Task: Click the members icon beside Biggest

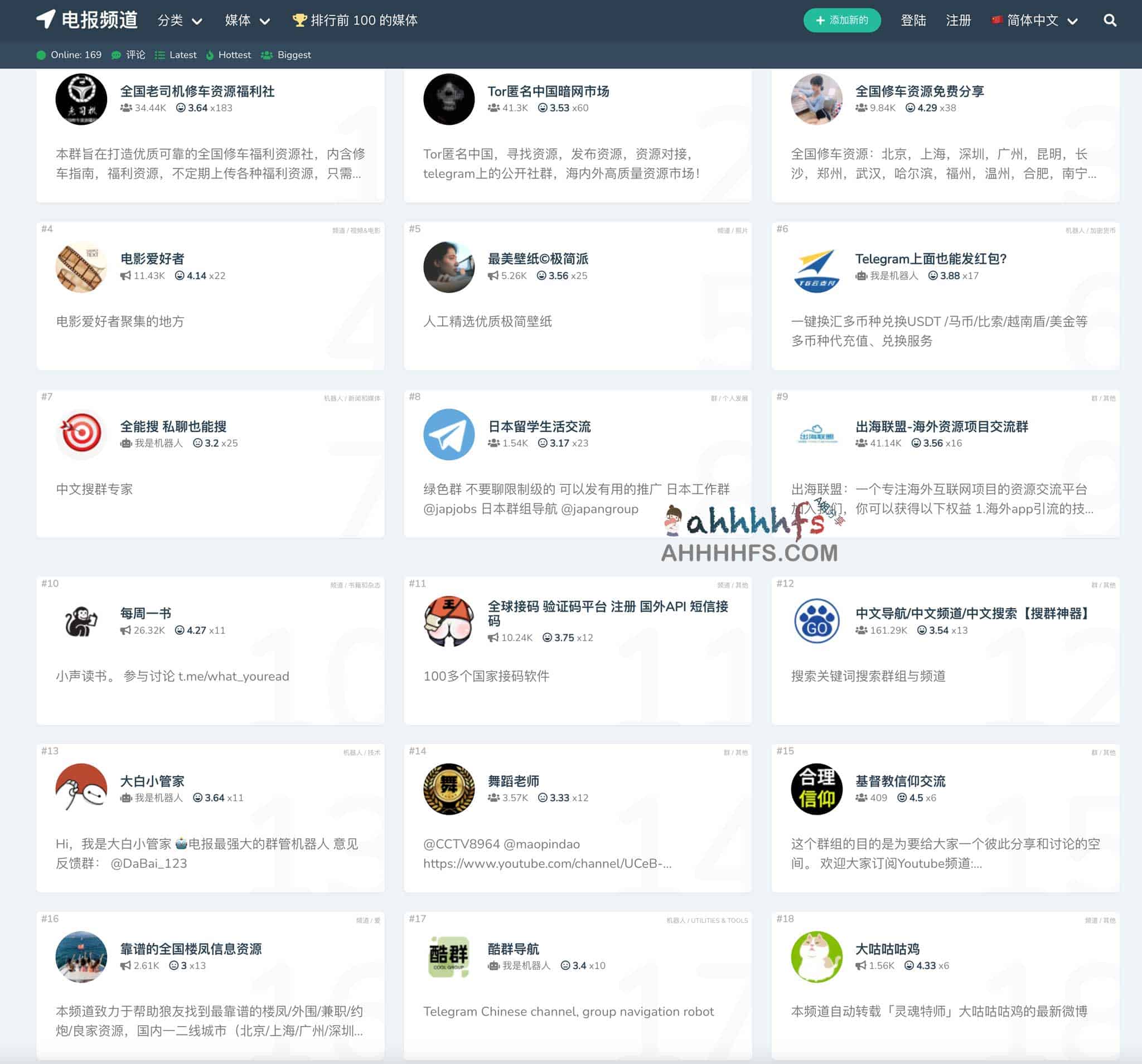Action: click(266, 55)
